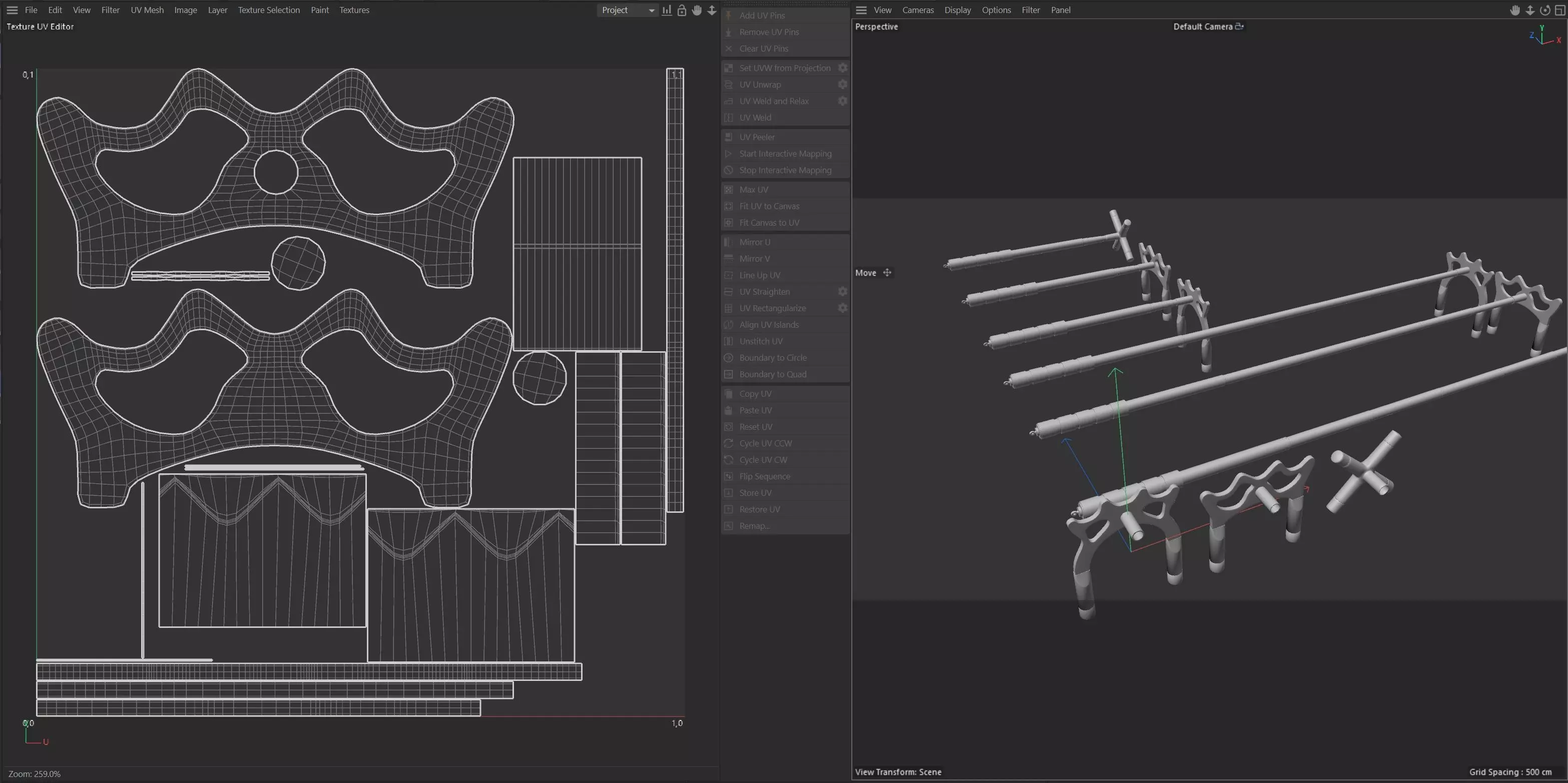Click the histogram bars icon beside Project
This screenshot has height=783, width=1568.
(x=667, y=11)
